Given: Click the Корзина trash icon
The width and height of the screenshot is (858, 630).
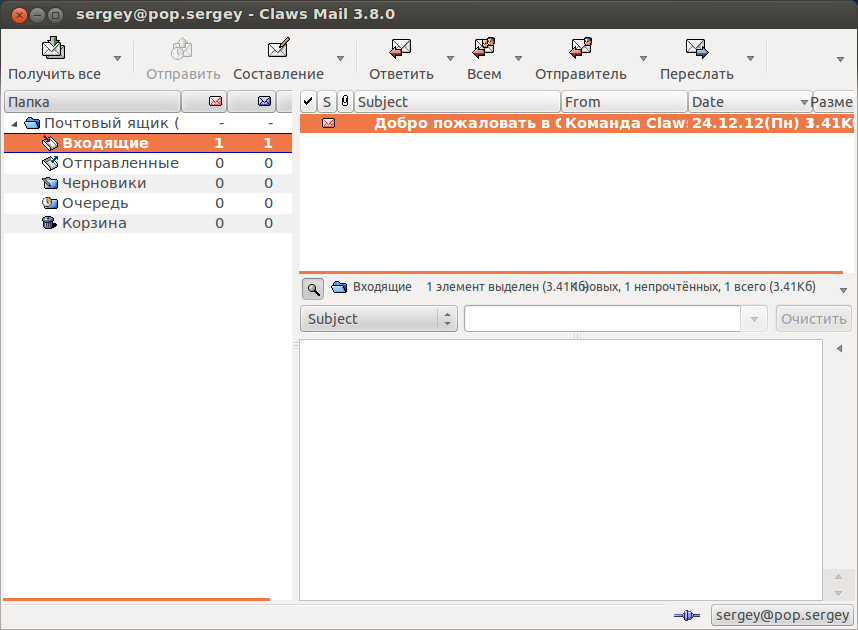Looking at the screenshot, I should coord(49,223).
